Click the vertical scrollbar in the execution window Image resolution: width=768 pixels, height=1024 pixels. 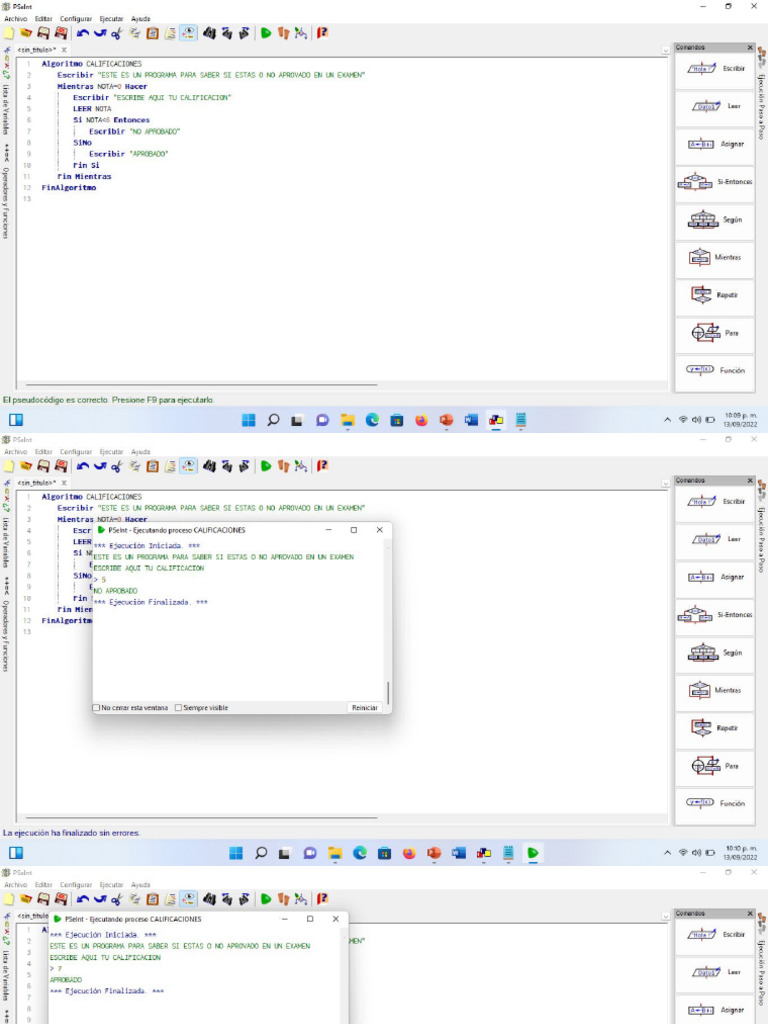pyautogui.click(x=388, y=692)
